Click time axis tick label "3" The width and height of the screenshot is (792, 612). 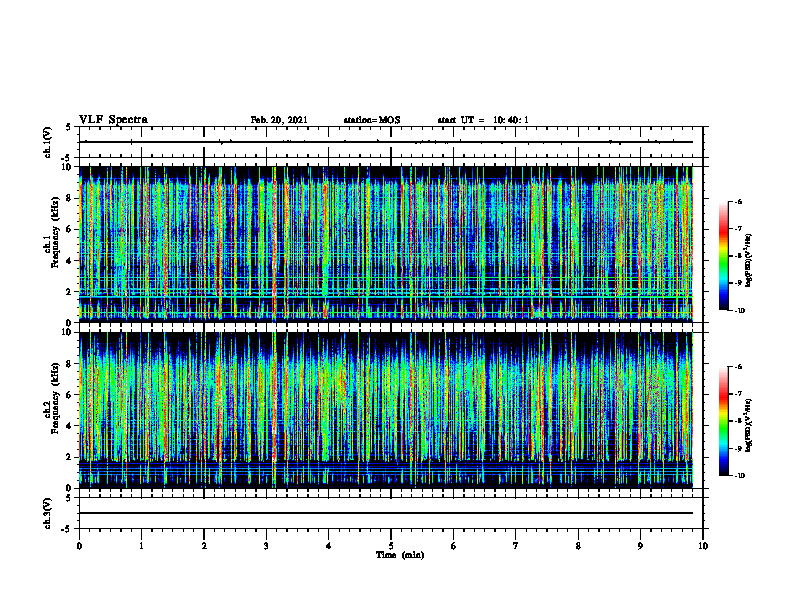click(266, 546)
